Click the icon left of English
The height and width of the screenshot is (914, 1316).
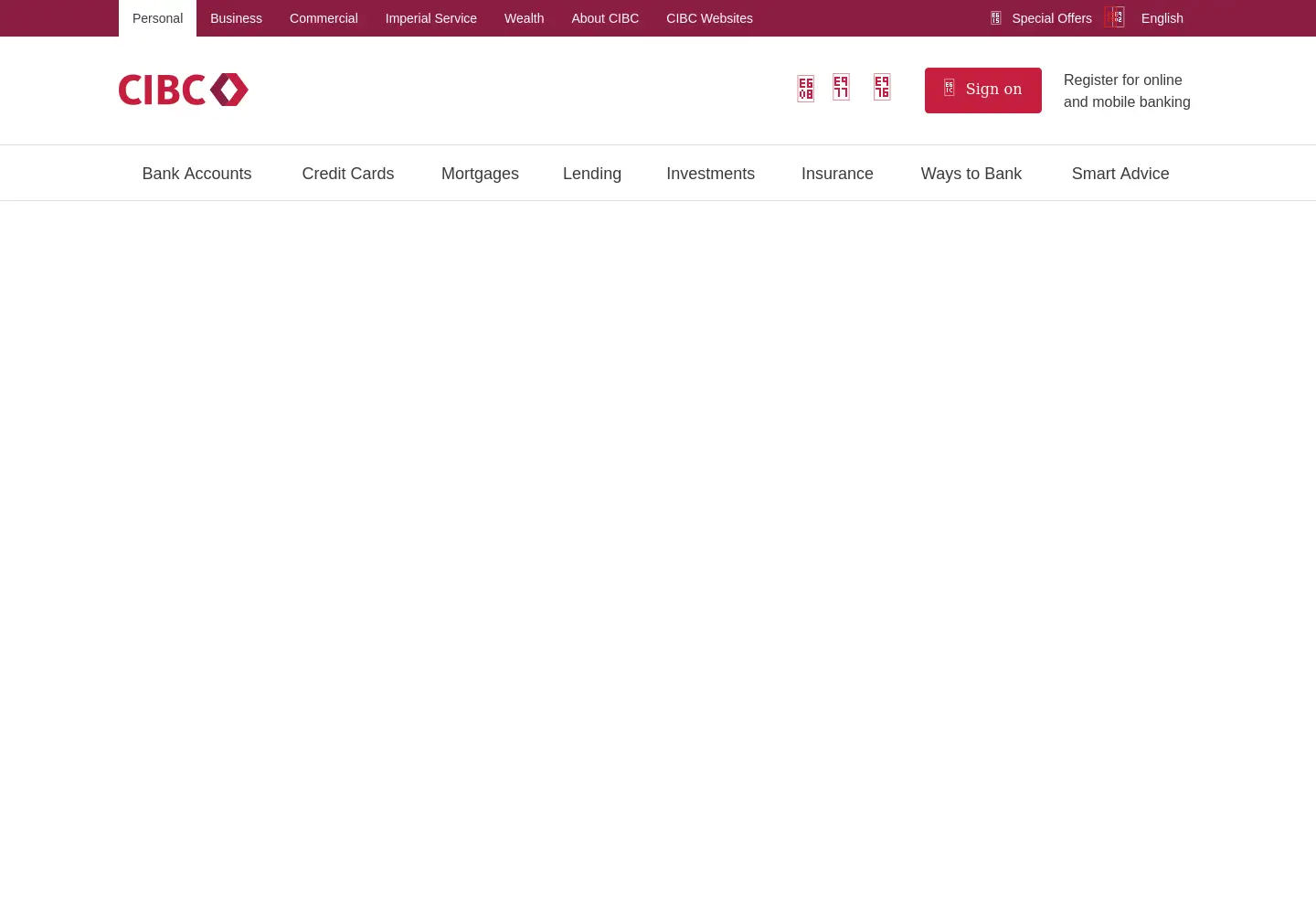(1114, 17)
